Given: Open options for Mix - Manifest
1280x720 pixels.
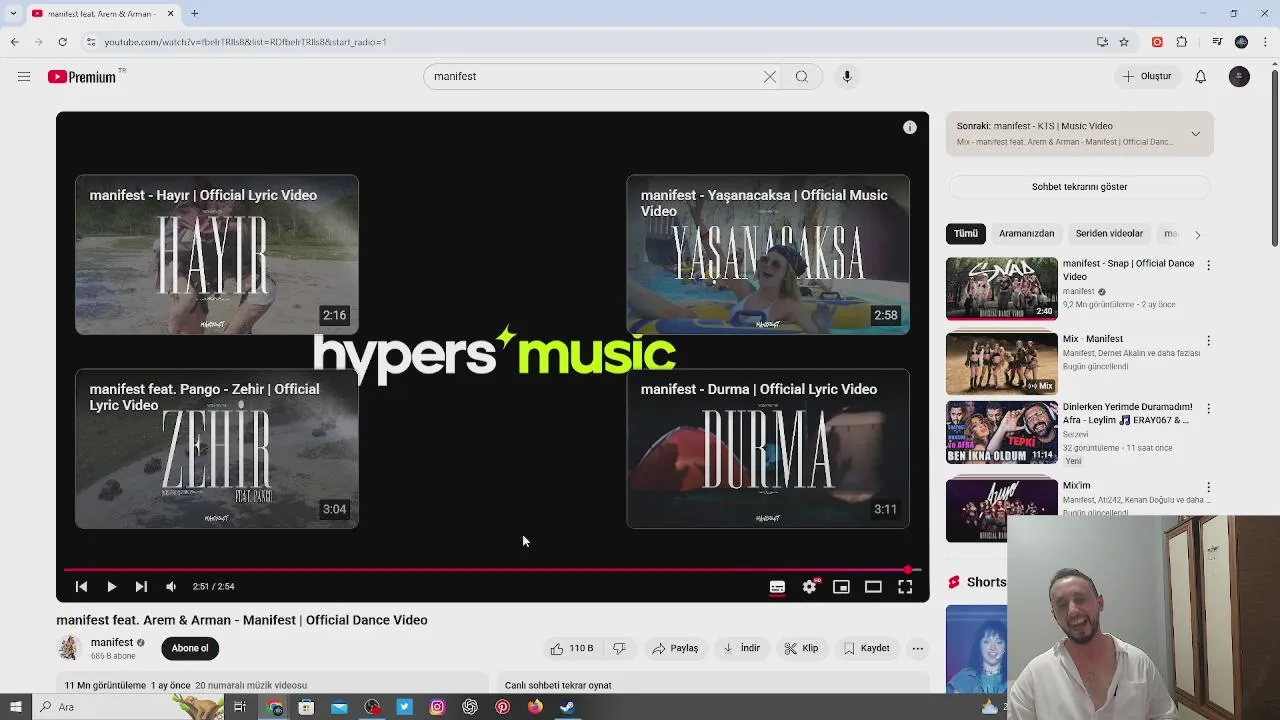Looking at the screenshot, I should [1208, 340].
